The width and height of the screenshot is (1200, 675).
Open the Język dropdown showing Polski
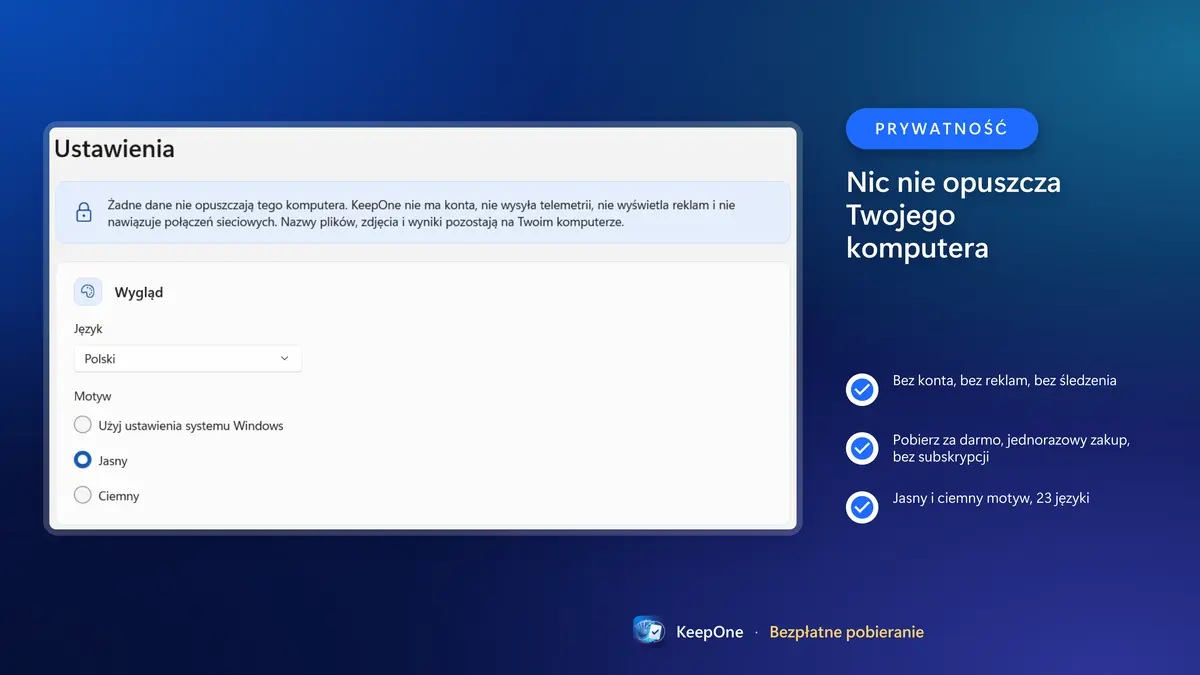(188, 359)
